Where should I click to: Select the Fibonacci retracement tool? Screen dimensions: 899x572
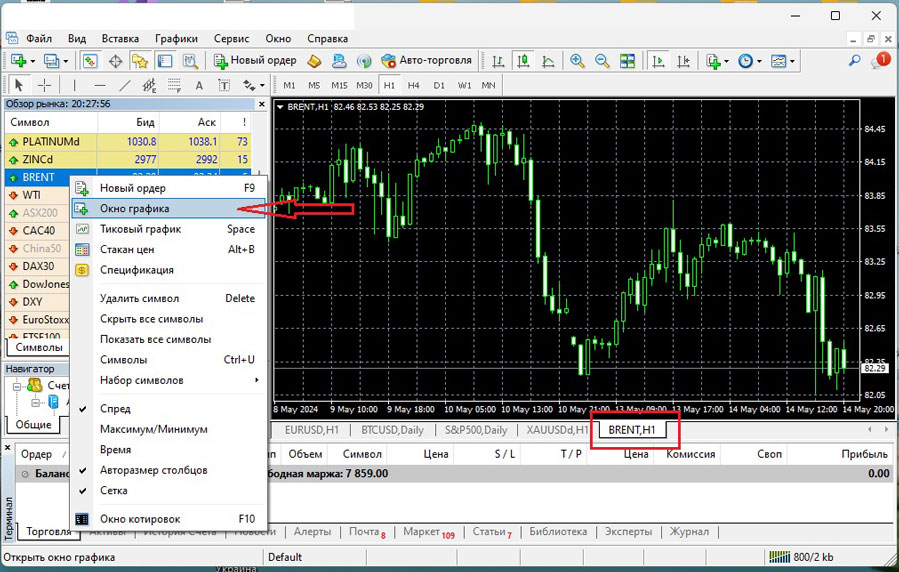(174, 85)
